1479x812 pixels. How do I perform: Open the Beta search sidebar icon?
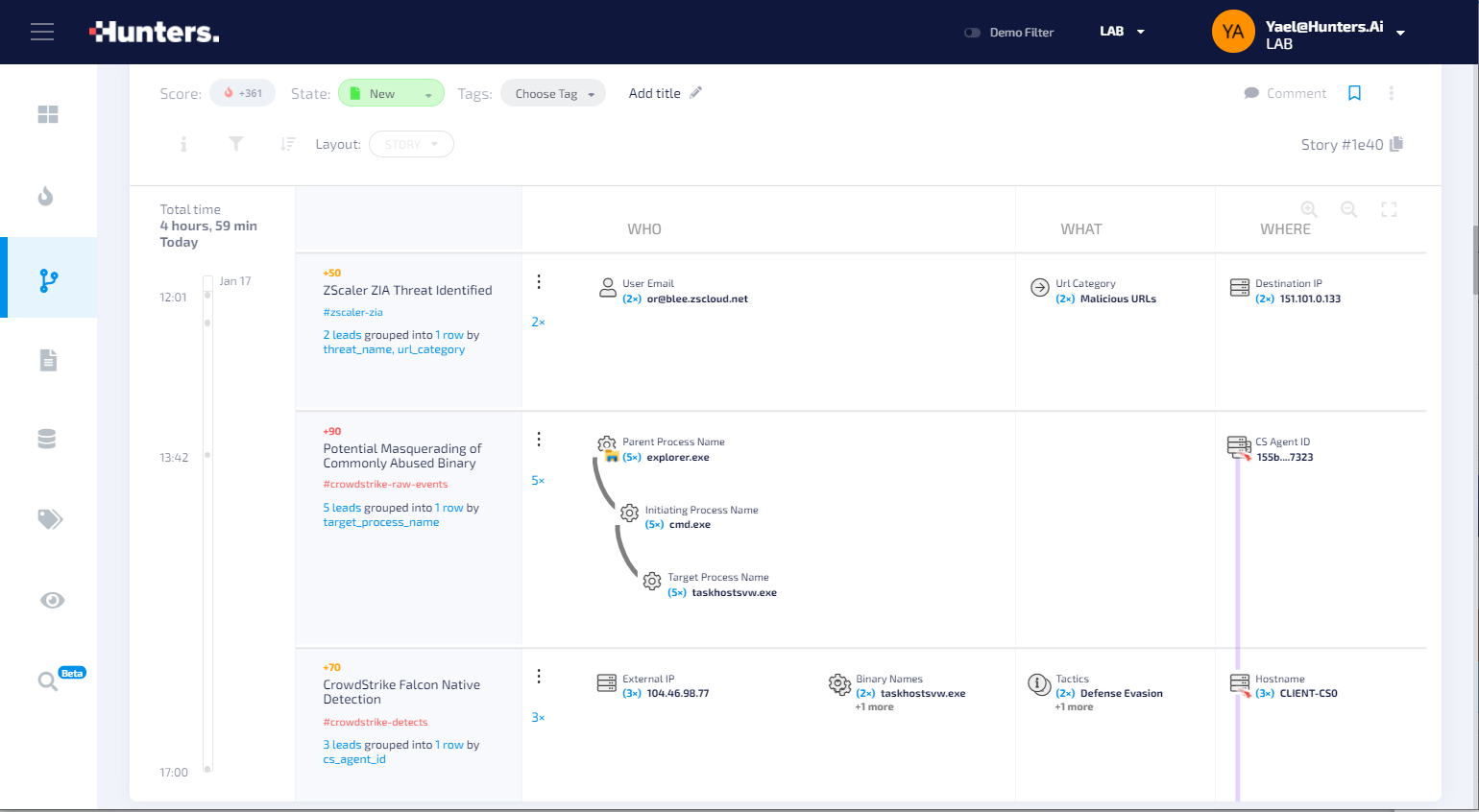(47, 681)
